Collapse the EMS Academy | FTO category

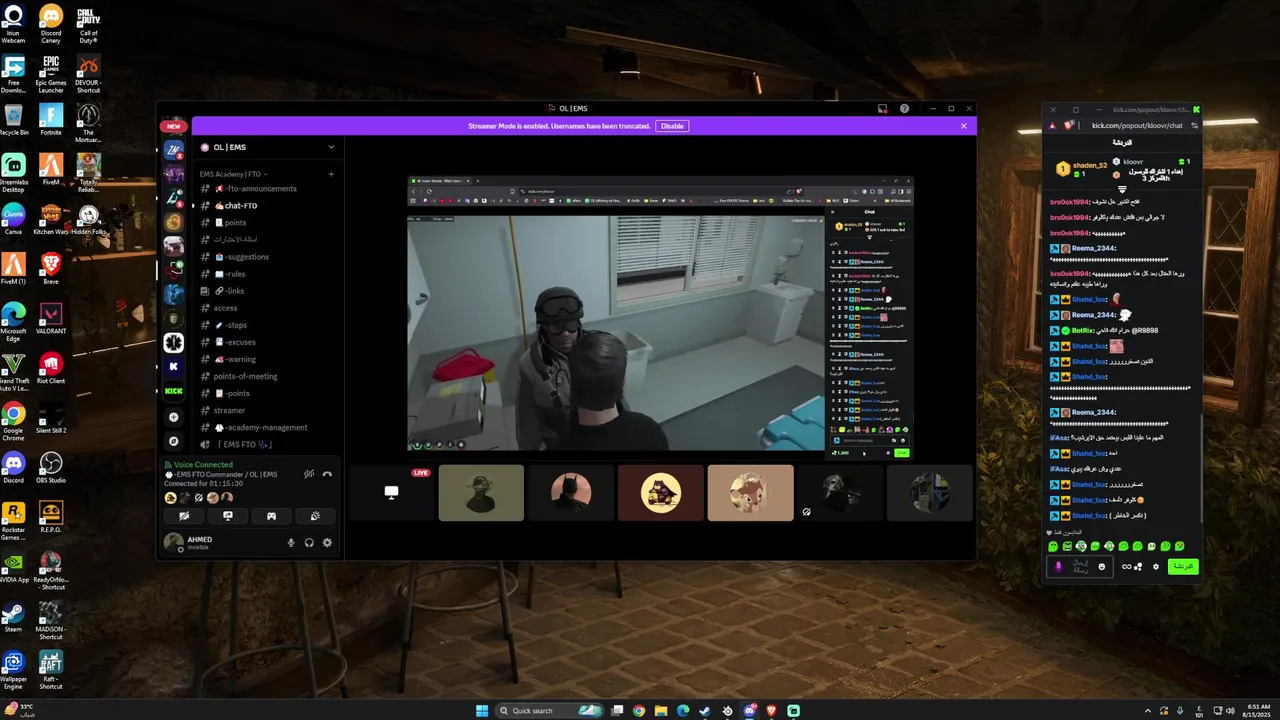[233, 174]
